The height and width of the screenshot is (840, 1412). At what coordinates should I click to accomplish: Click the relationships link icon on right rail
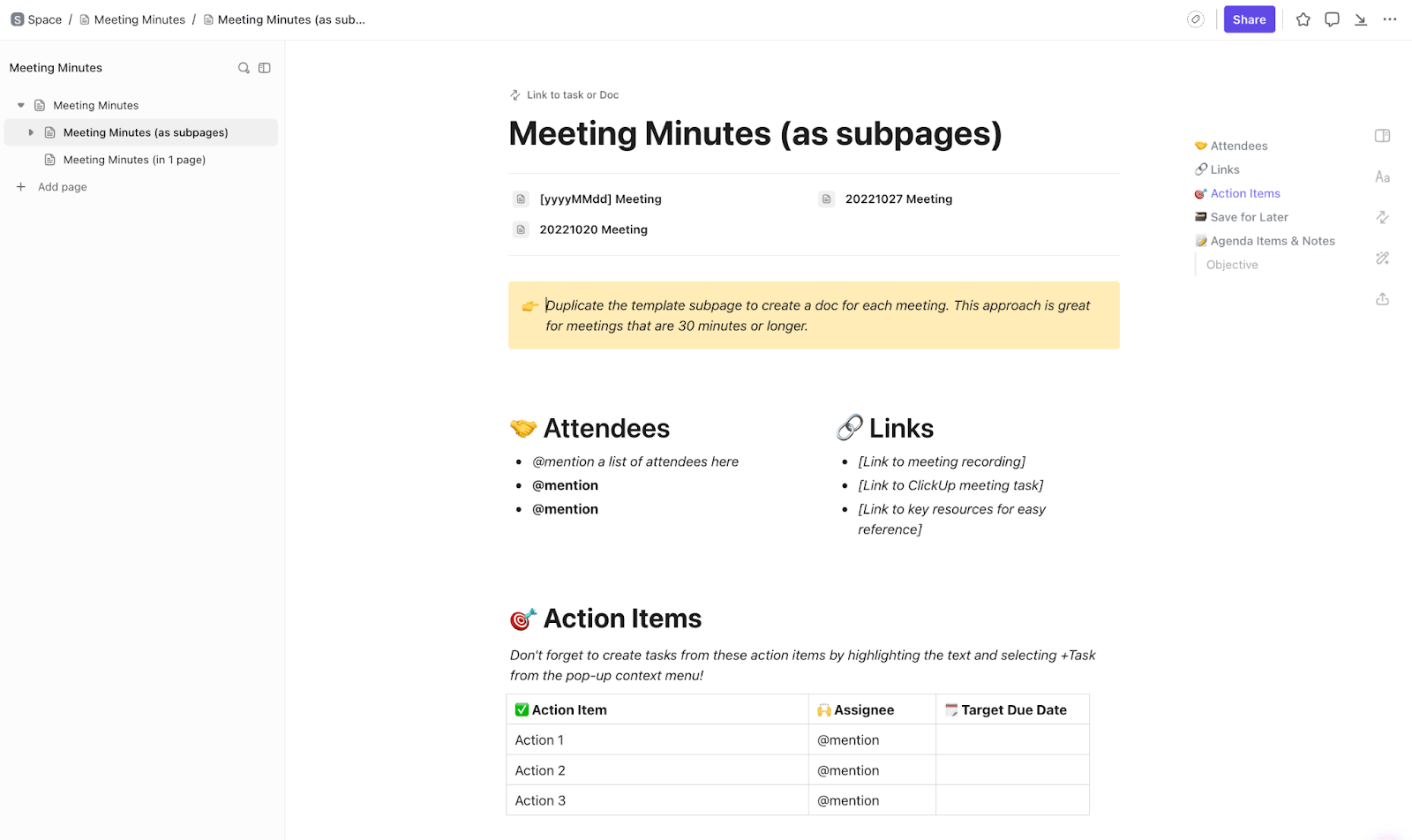pos(1383,217)
